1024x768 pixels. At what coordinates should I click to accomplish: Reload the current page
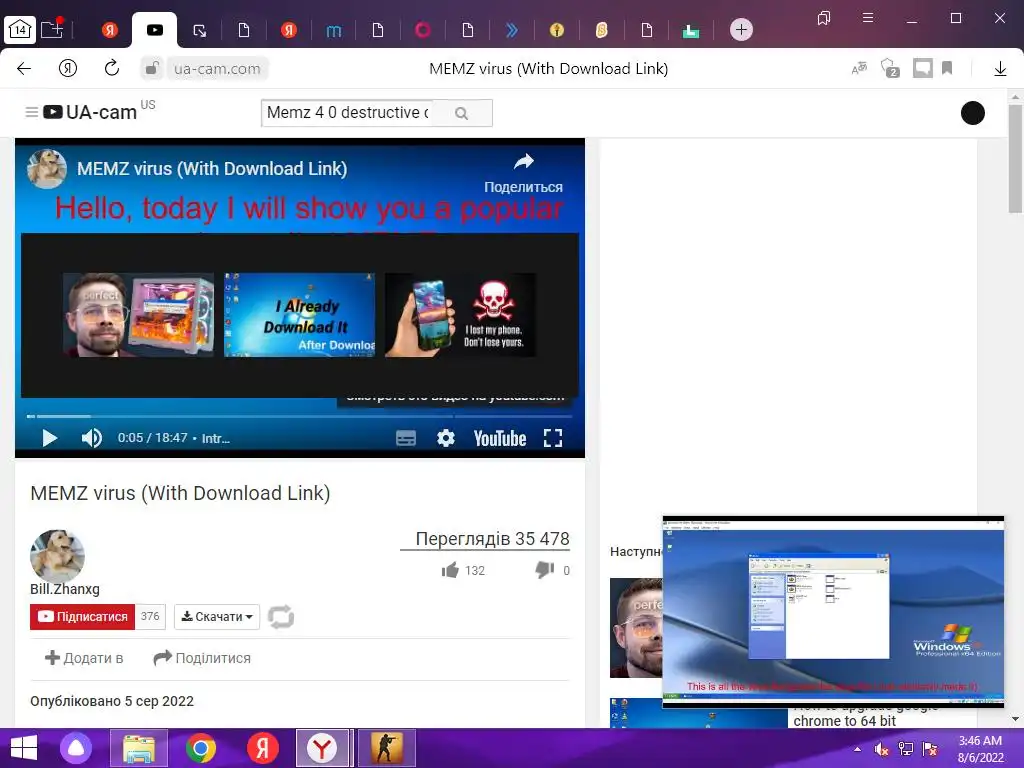[x=112, y=69]
